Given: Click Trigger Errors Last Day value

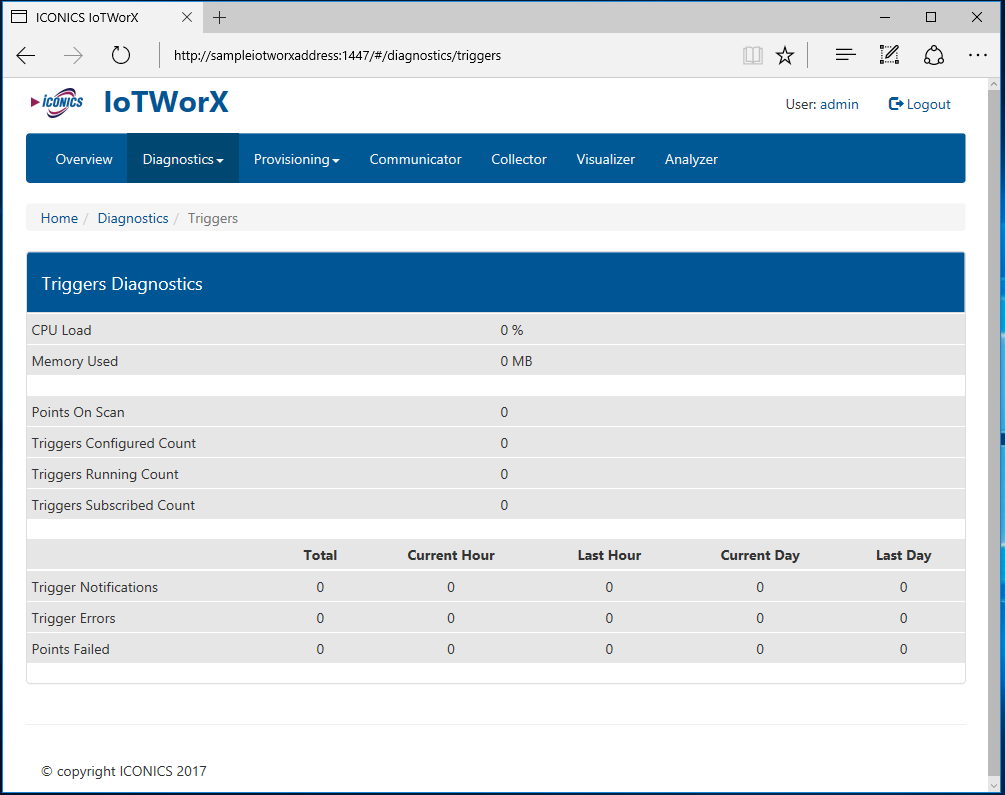Looking at the screenshot, I should tap(903, 618).
